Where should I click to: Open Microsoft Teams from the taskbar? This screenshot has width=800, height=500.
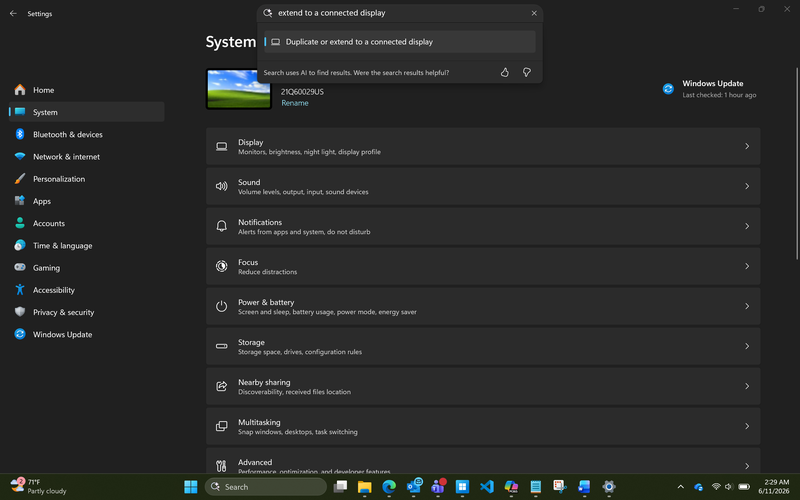[x=438, y=487]
